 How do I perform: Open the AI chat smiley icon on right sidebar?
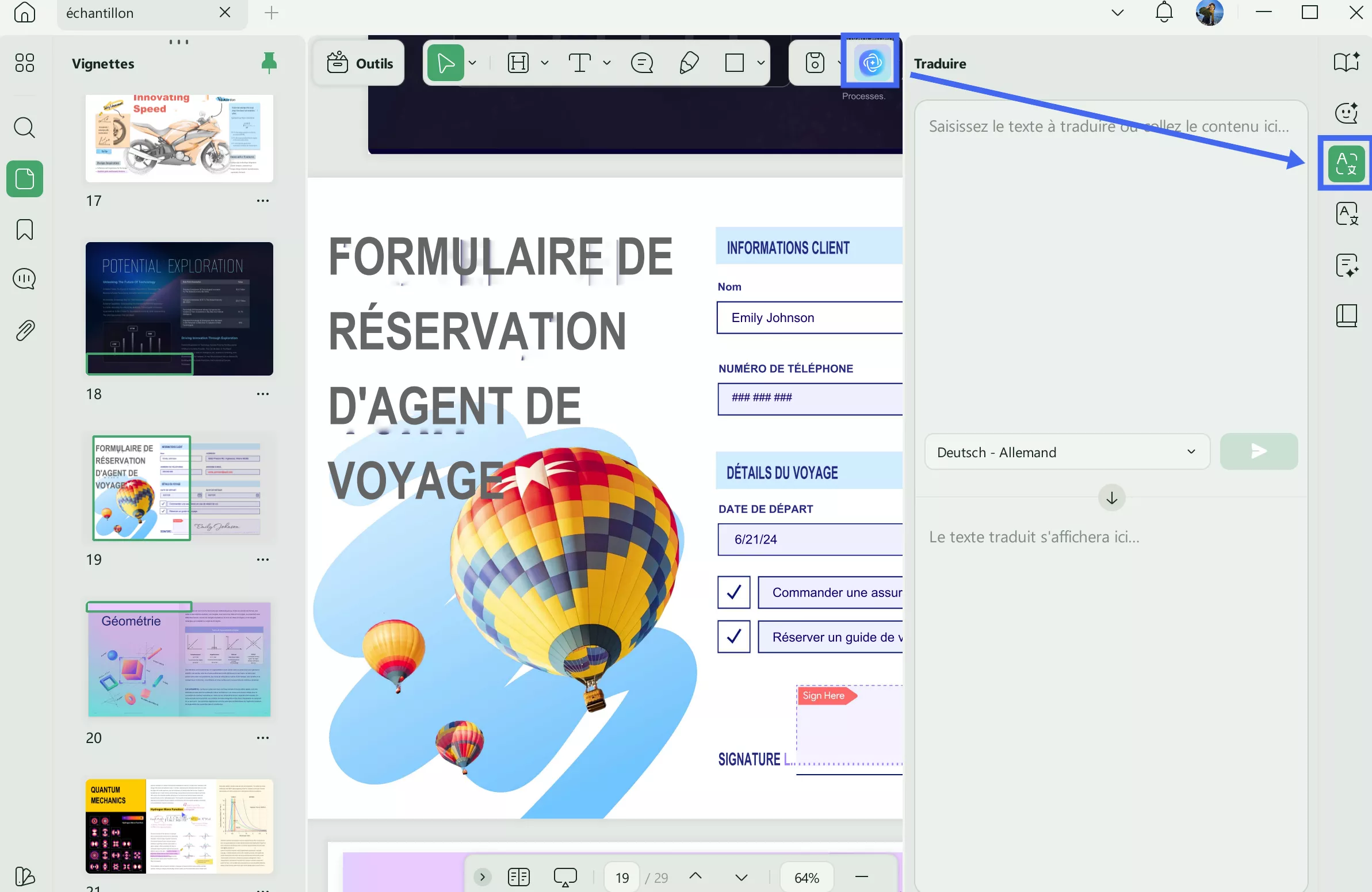(1347, 113)
